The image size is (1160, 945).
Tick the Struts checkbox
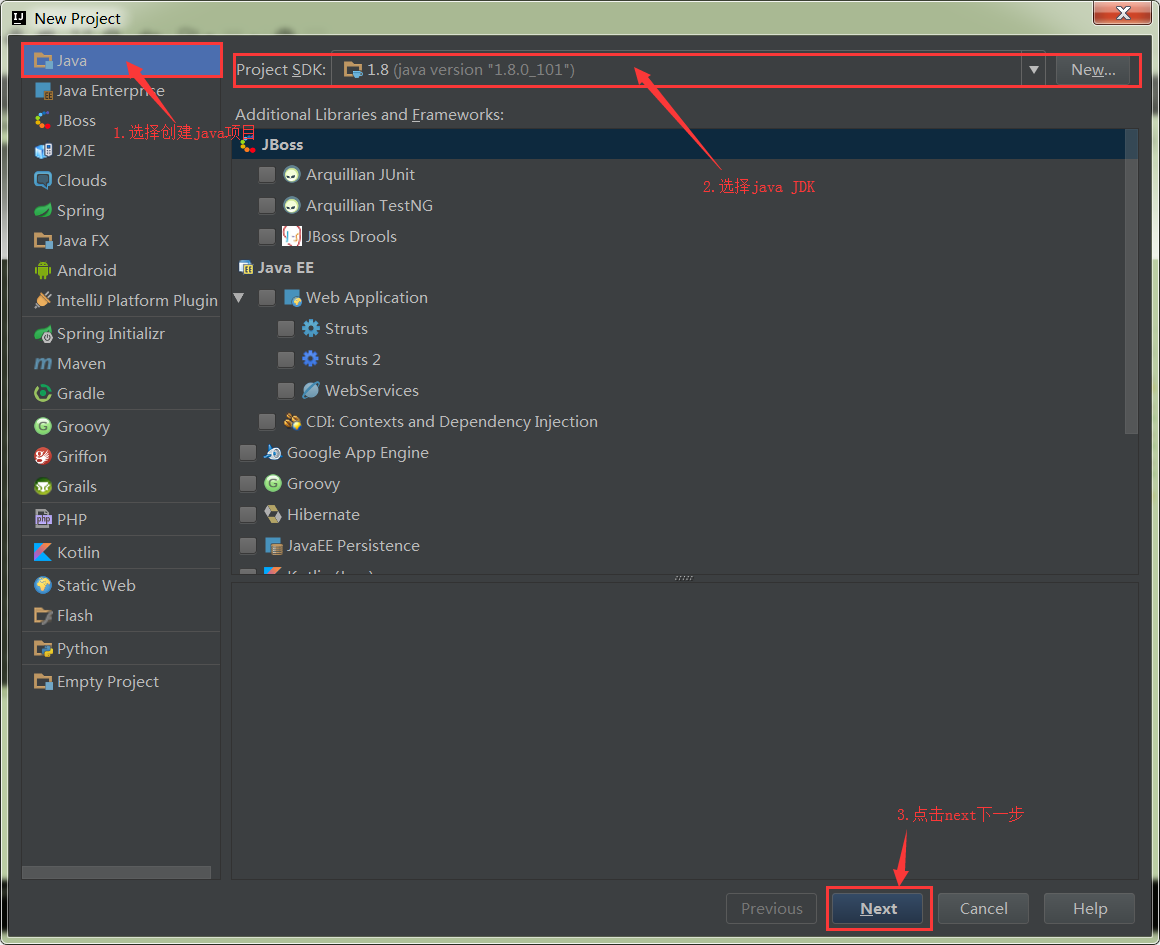click(x=286, y=329)
